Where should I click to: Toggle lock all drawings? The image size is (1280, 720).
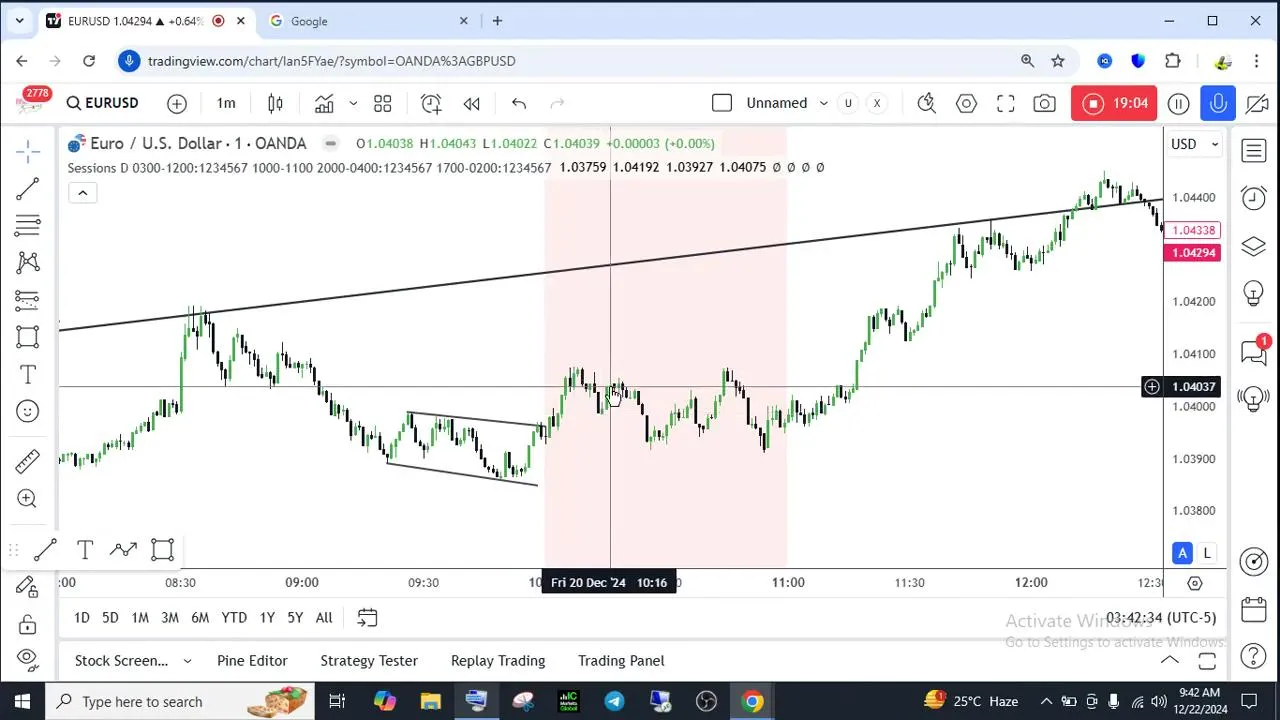coord(28,624)
